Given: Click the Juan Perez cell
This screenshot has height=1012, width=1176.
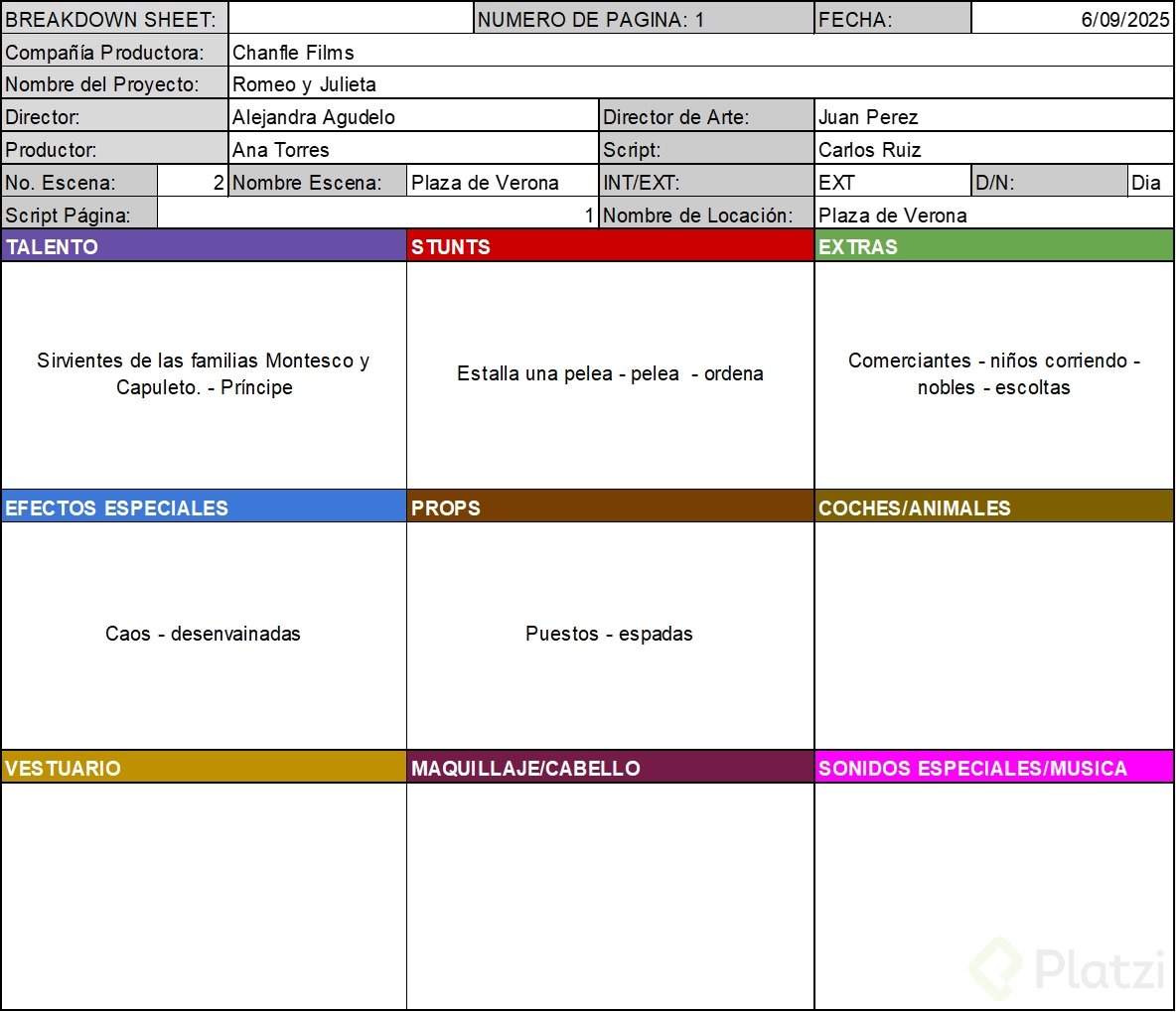Looking at the screenshot, I should click(x=994, y=116).
